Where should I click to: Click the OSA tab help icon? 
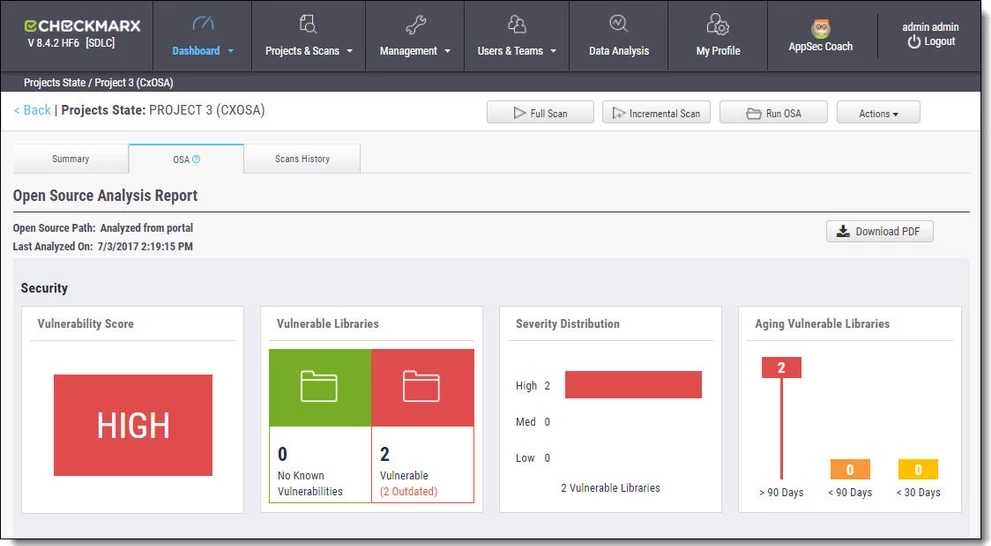[x=196, y=159]
